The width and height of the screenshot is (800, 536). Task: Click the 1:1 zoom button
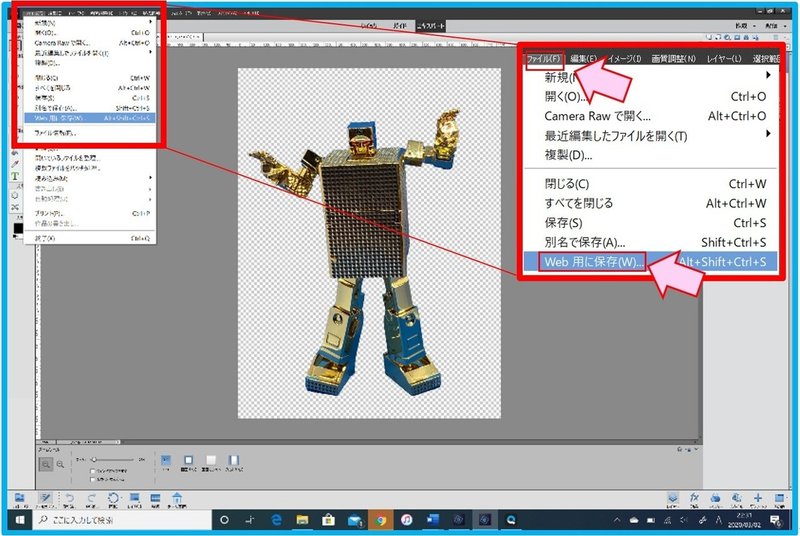pyautogui.click(x=166, y=463)
